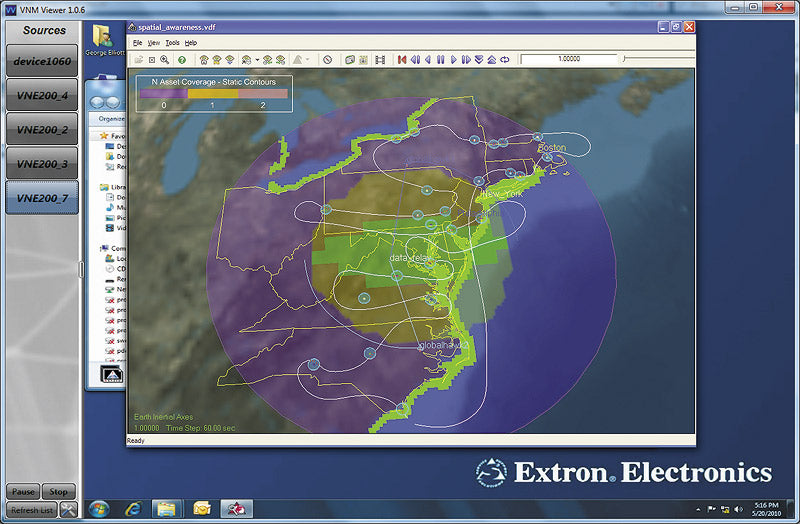Open a file with the toolbar folder icon
Viewport: 800px width, 524px height.
(138, 60)
